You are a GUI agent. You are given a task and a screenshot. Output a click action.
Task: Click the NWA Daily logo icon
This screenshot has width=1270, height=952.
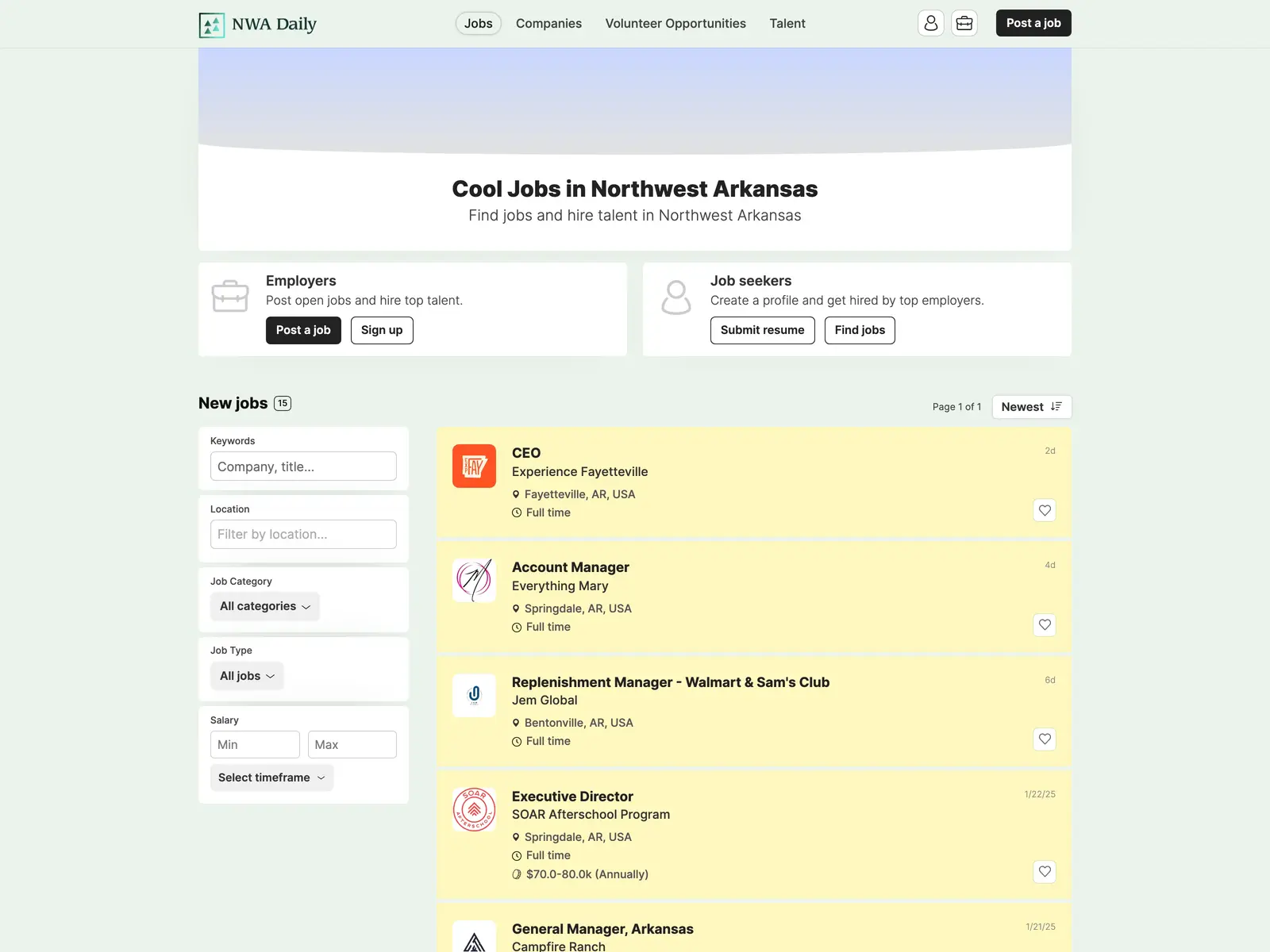click(212, 25)
